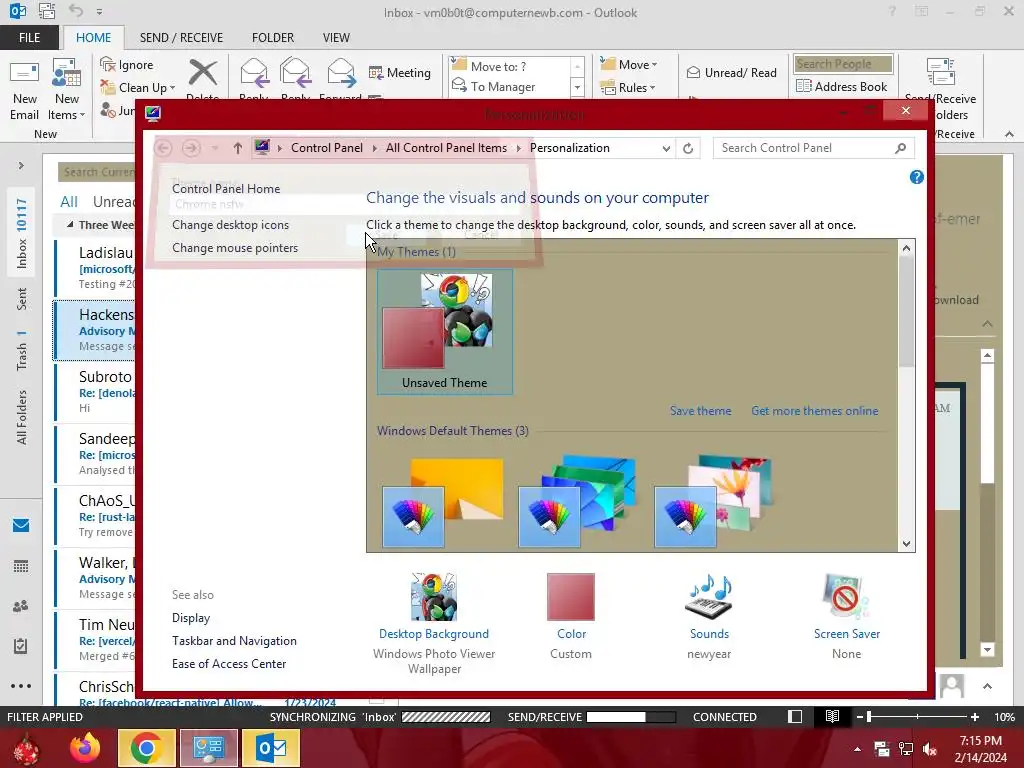The height and width of the screenshot is (768, 1024).
Task: Open the Sounds settings icon
Action: (709, 597)
